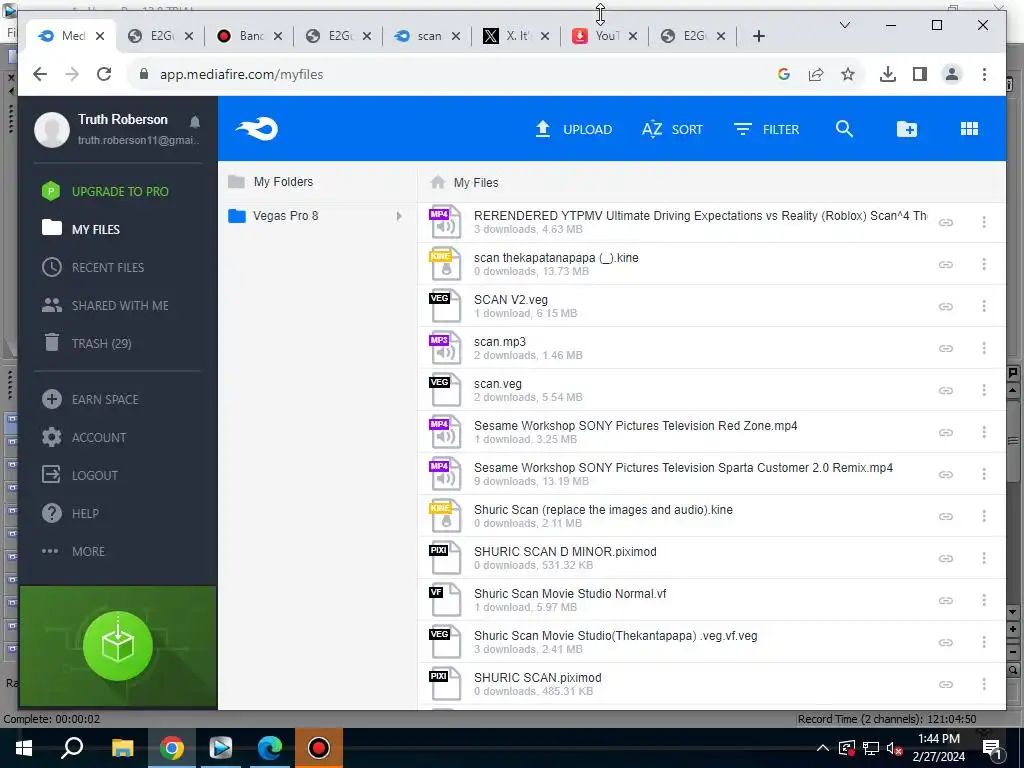1024x768 pixels.
Task: Create a new folder with the folder-plus icon
Action: (906, 129)
